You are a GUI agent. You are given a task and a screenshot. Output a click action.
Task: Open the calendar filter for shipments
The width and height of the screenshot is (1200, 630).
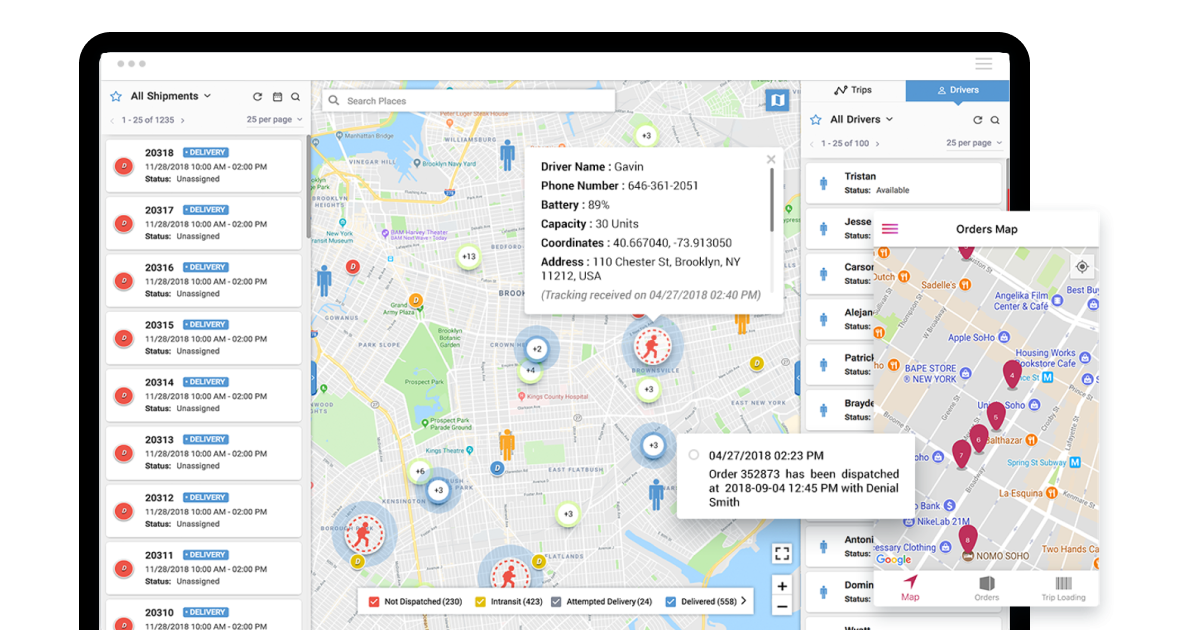pos(277,96)
